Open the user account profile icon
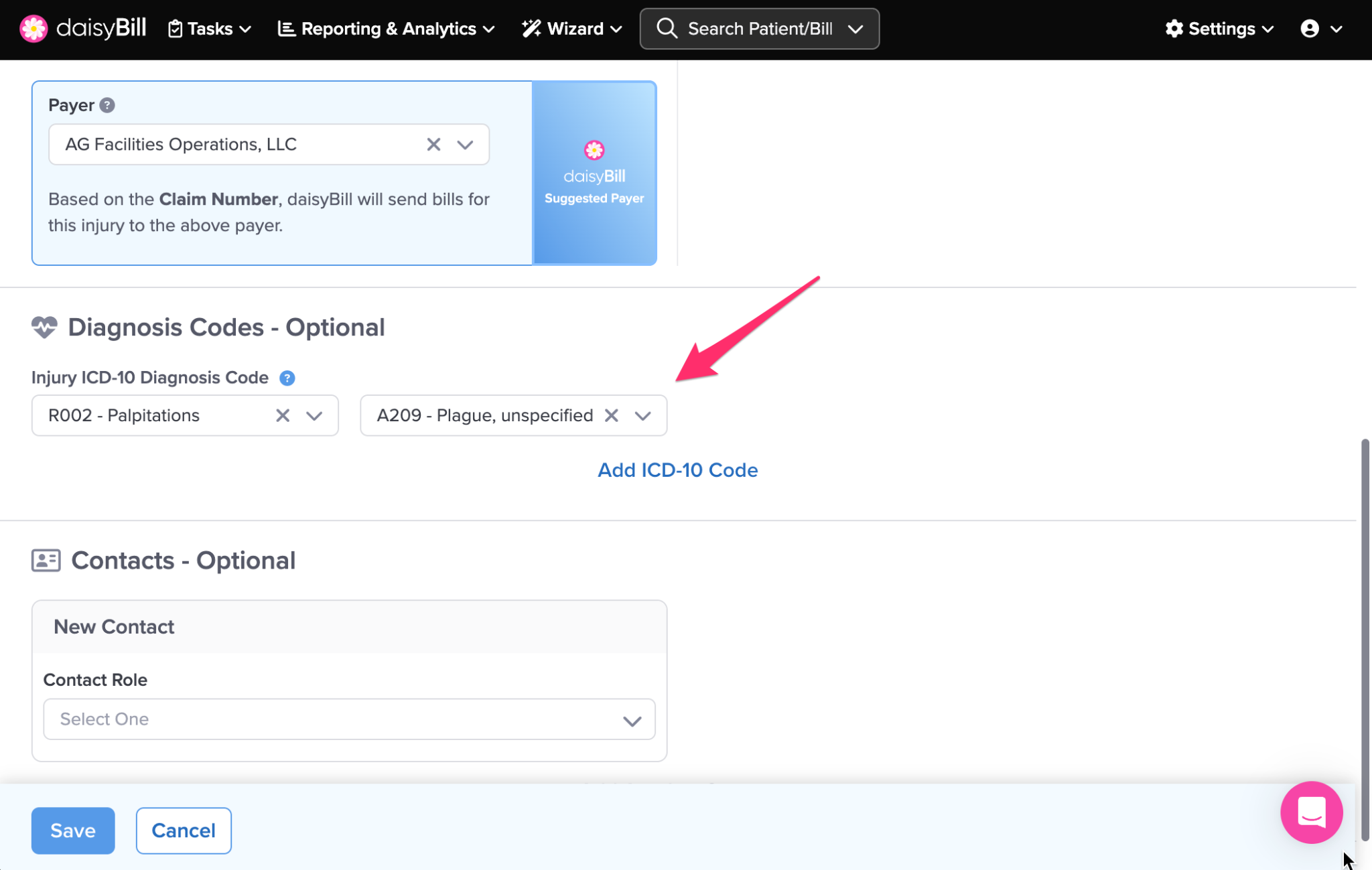The height and width of the screenshot is (870, 1372). (1310, 29)
